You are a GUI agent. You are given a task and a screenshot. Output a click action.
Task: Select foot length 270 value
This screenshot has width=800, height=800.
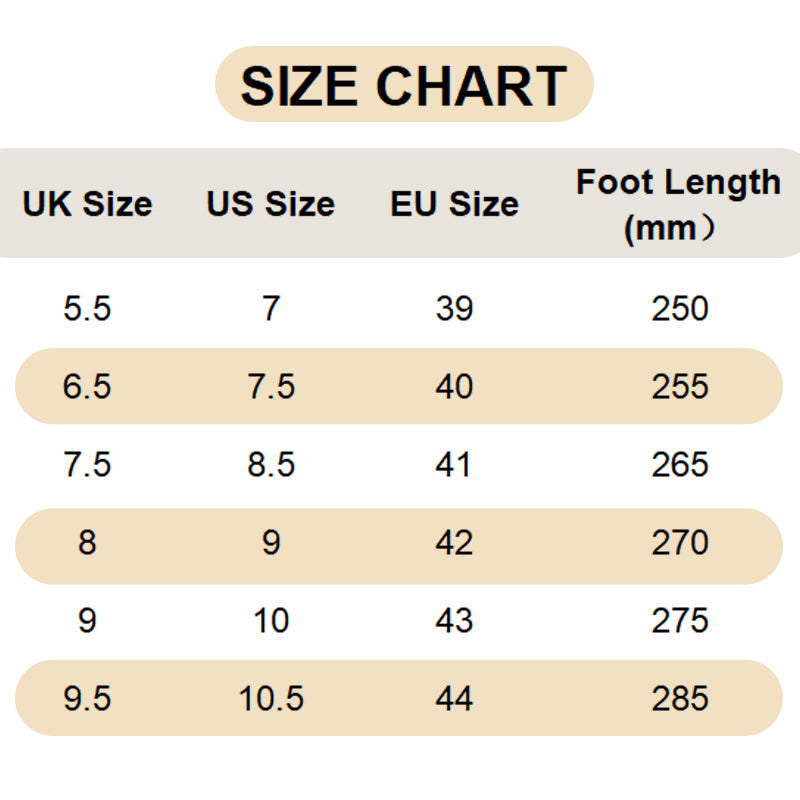680,543
